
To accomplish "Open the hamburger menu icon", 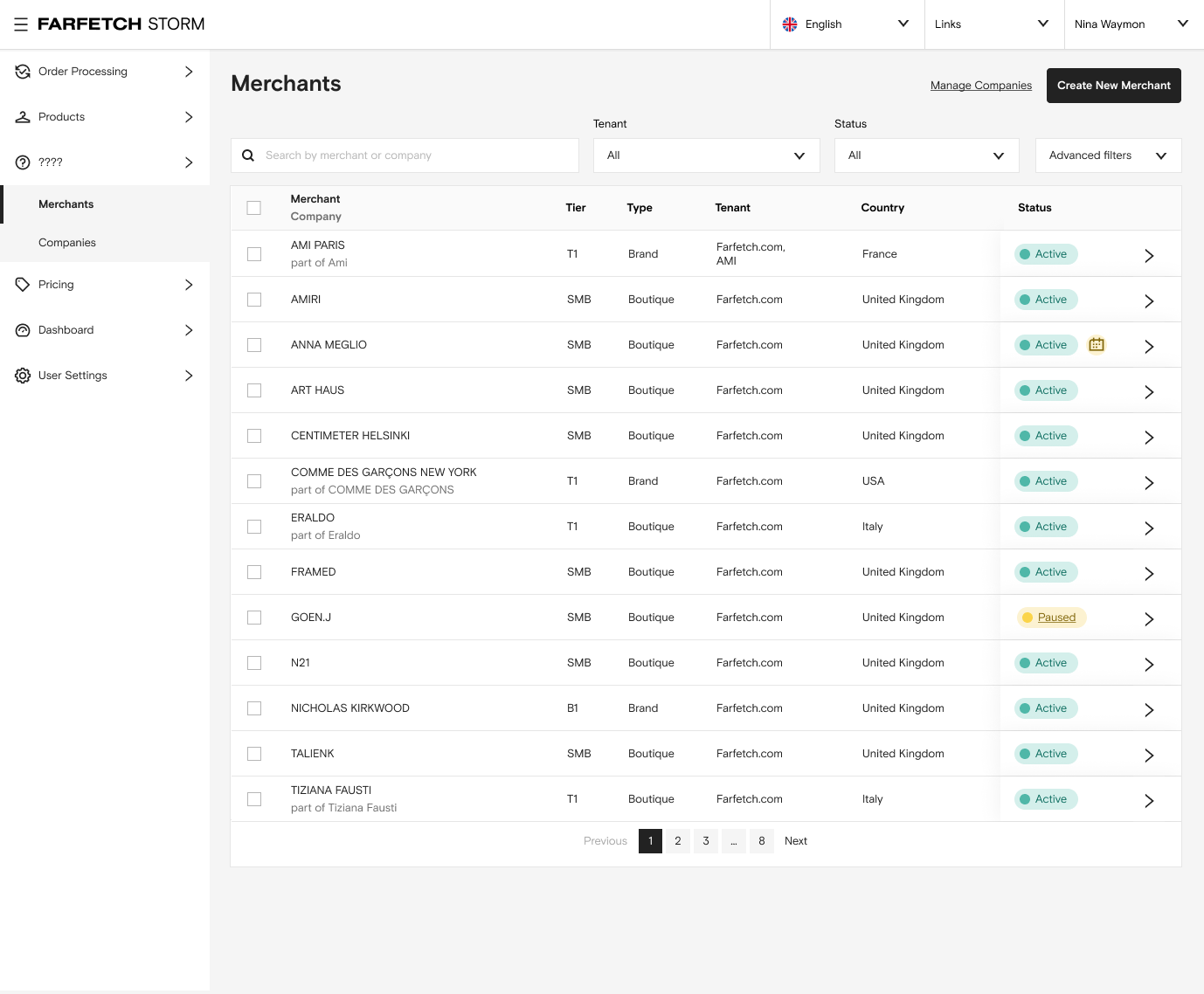I will coord(21,24).
